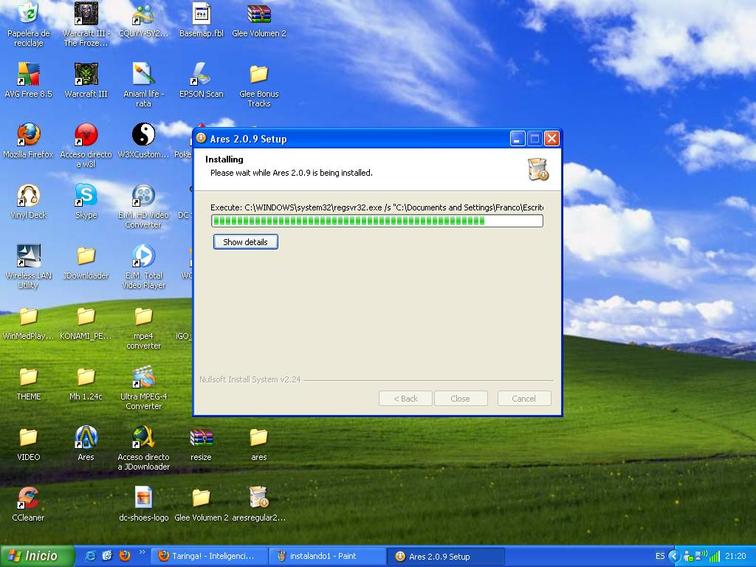Click the ES language indicator in tray
The height and width of the screenshot is (567, 756).
point(660,556)
